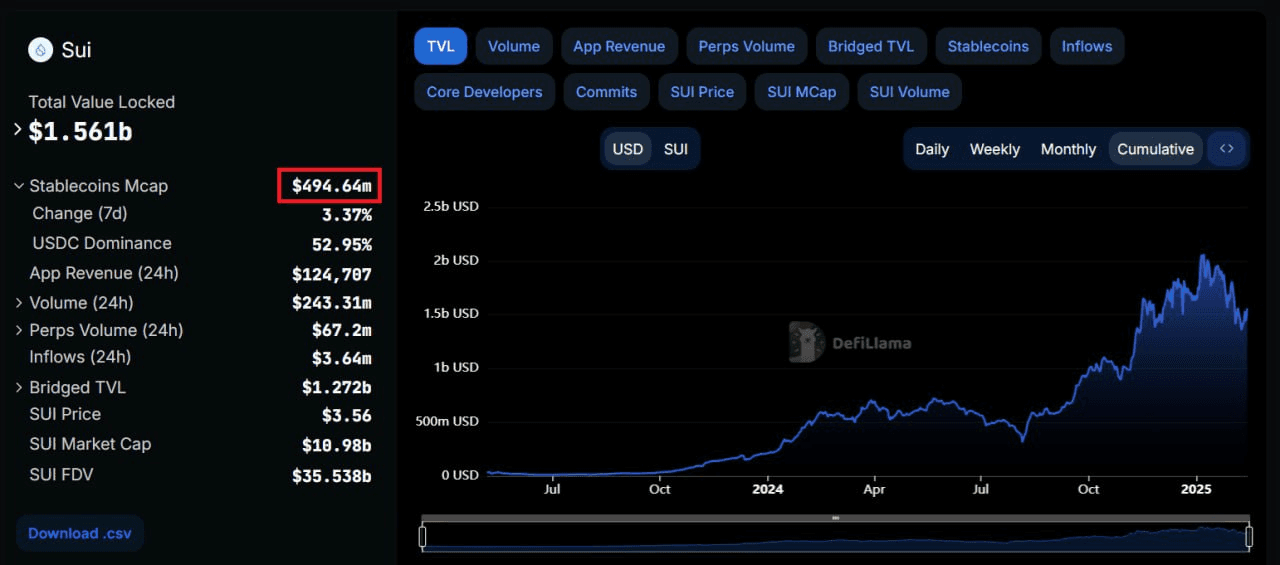This screenshot has height=565, width=1280.
Task: Click the $1.561b total value locked
Action: coord(80,131)
